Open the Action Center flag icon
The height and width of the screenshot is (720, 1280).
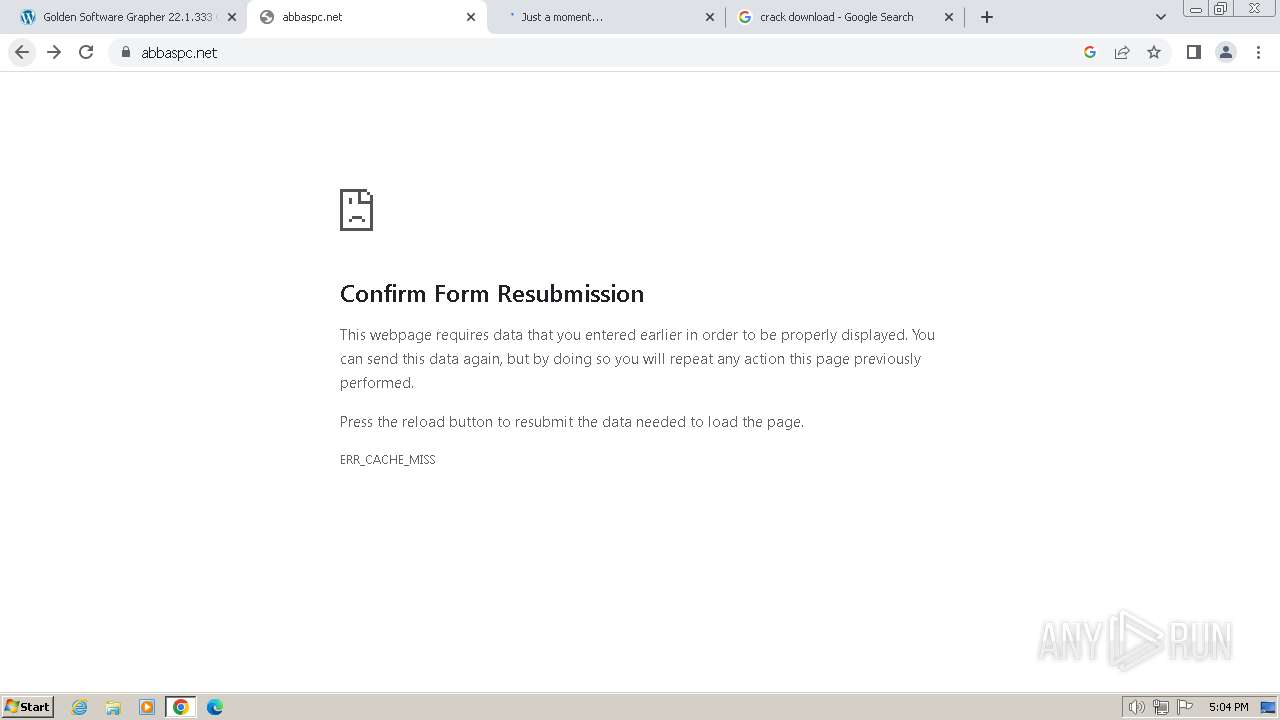1185,707
